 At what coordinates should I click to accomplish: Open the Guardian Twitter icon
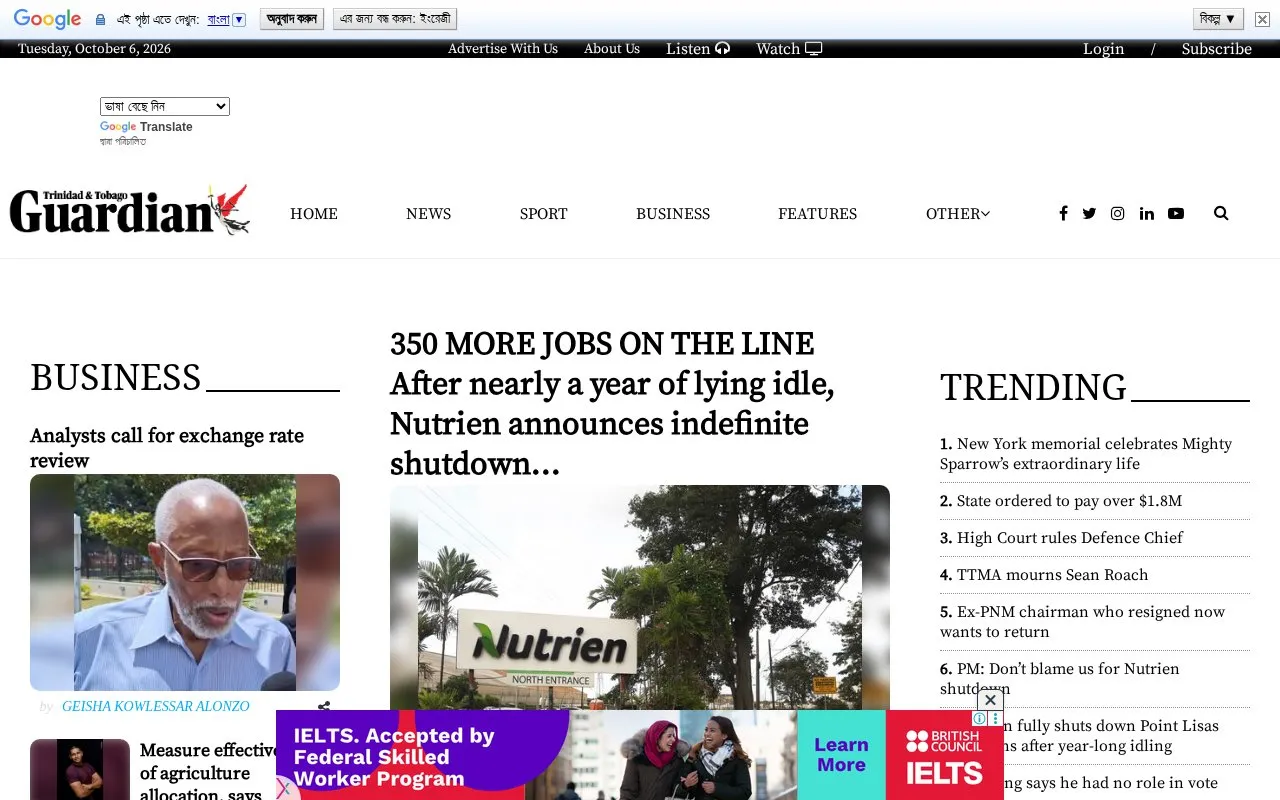(x=1089, y=213)
